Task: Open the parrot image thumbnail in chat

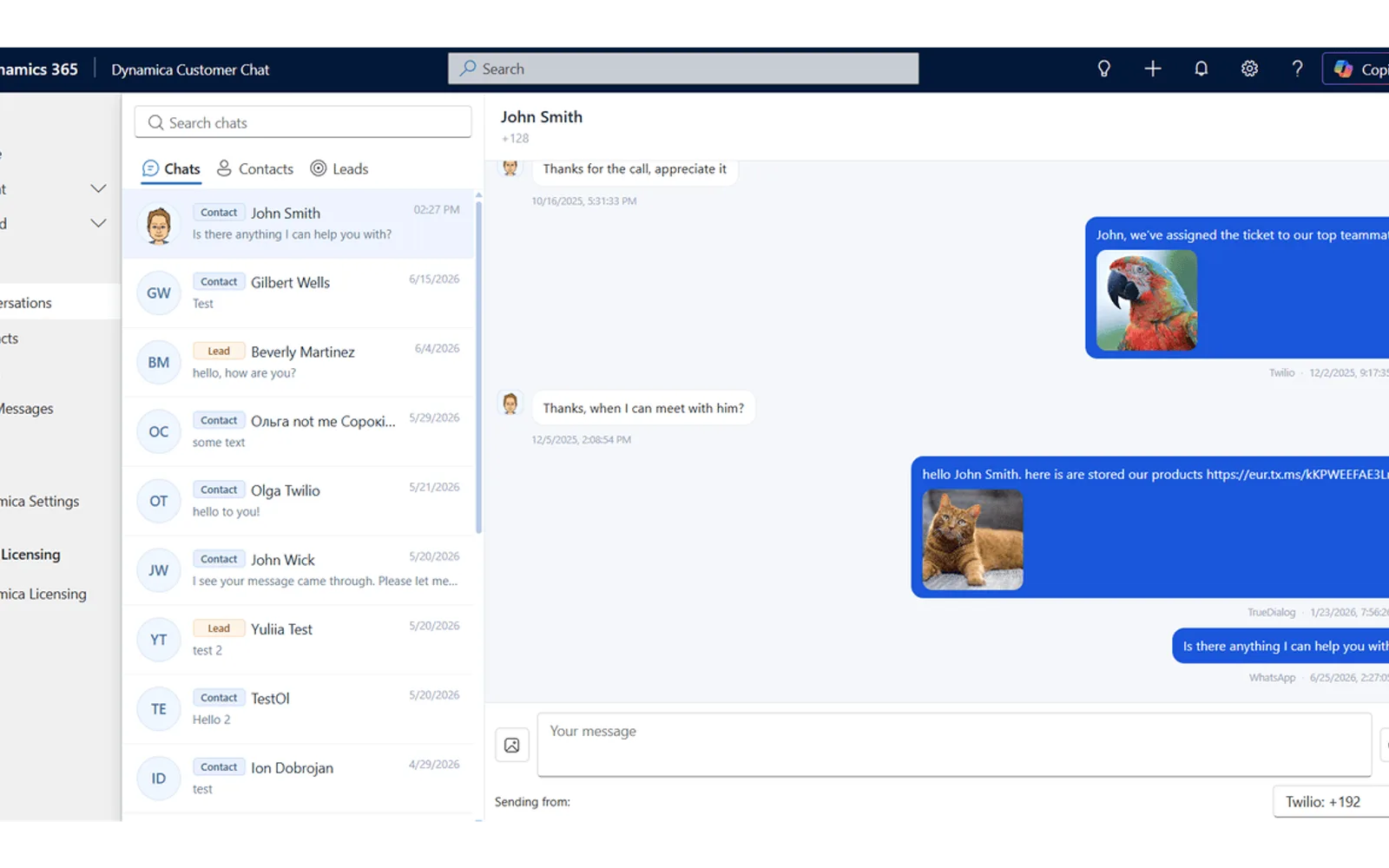Action: click(x=1147, y=300)
